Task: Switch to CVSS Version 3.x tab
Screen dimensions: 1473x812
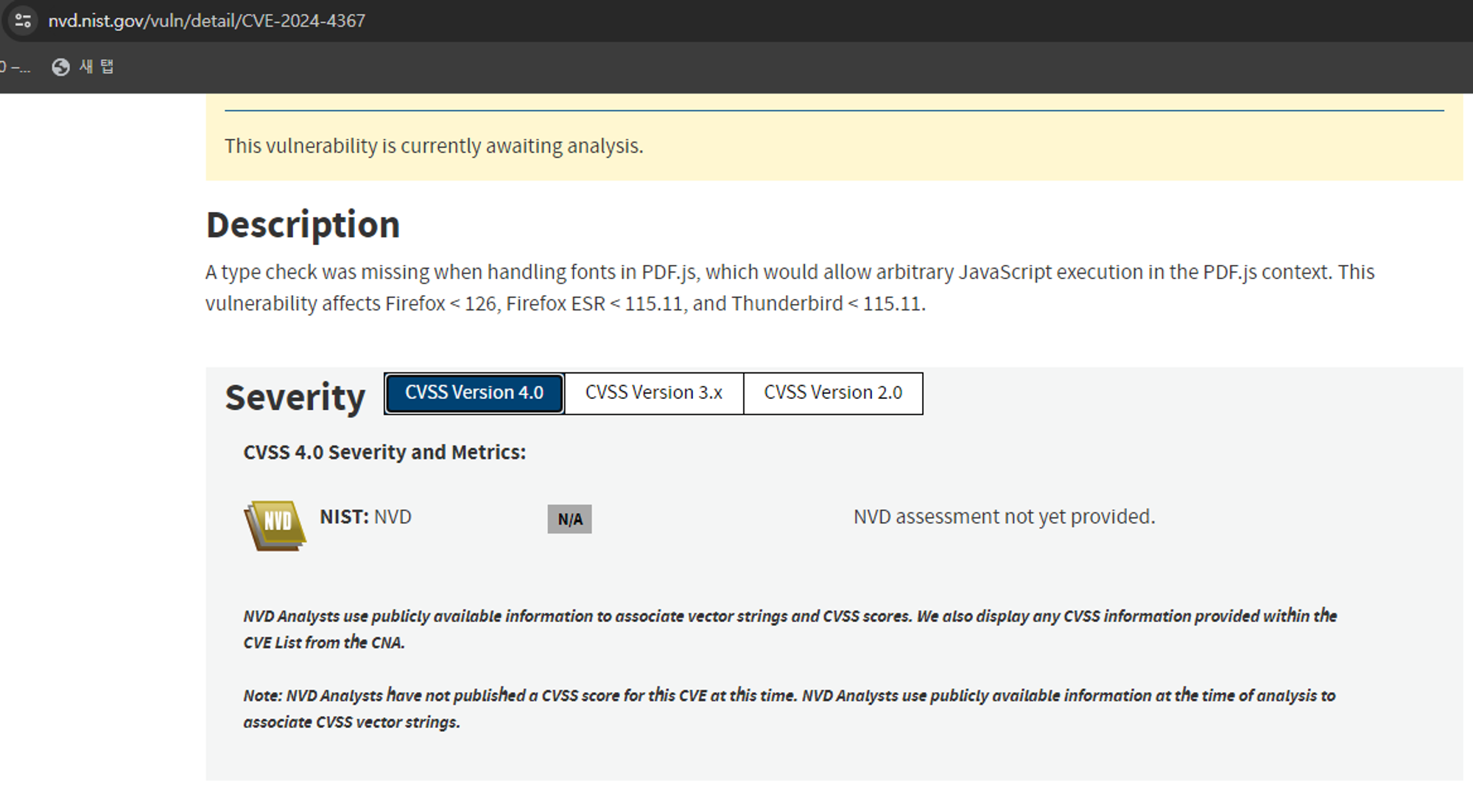Action: pos(653,393)
